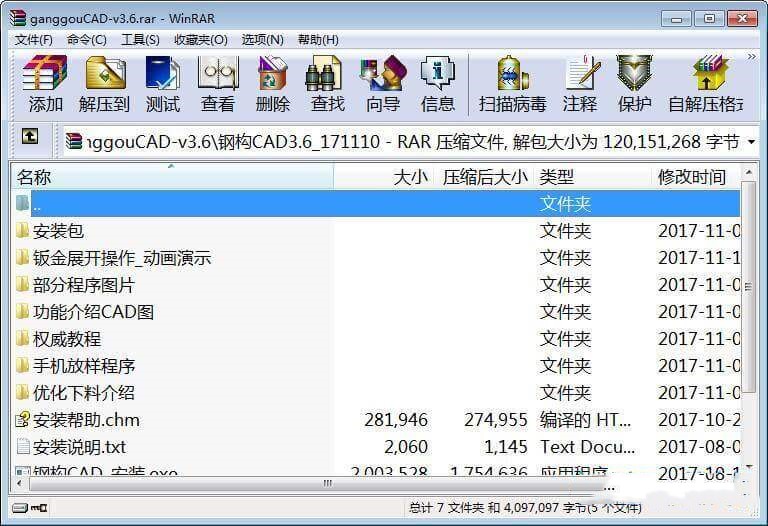Open the 文件(F) menu
Image resolution: width=768 pixels, height=526 pixels.
coord(33,40)
